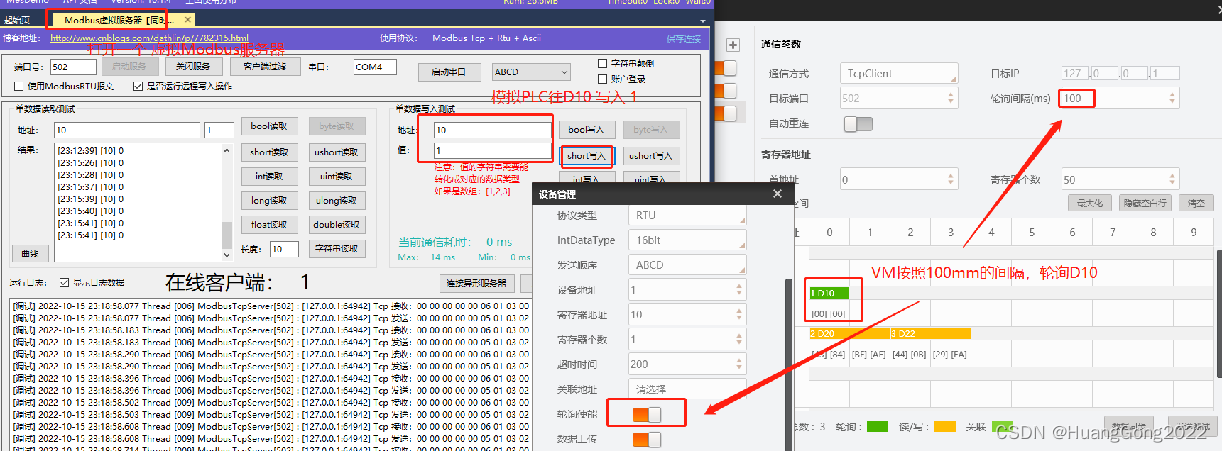
Task: Open the associated address dropdown
Action: (688, 388)
